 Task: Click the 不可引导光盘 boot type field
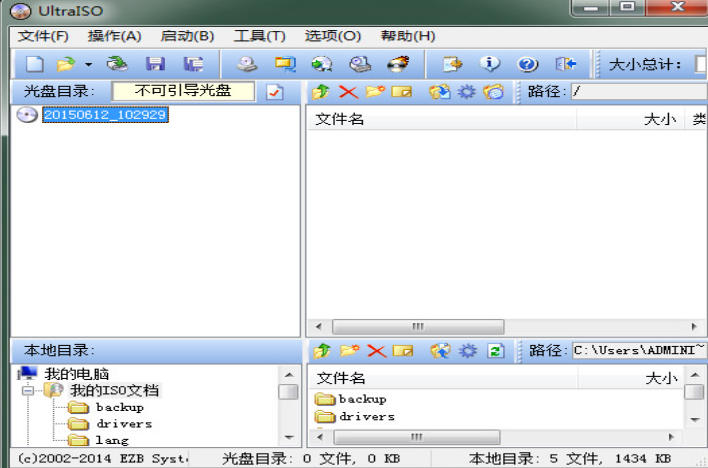(x=183, y=91)
